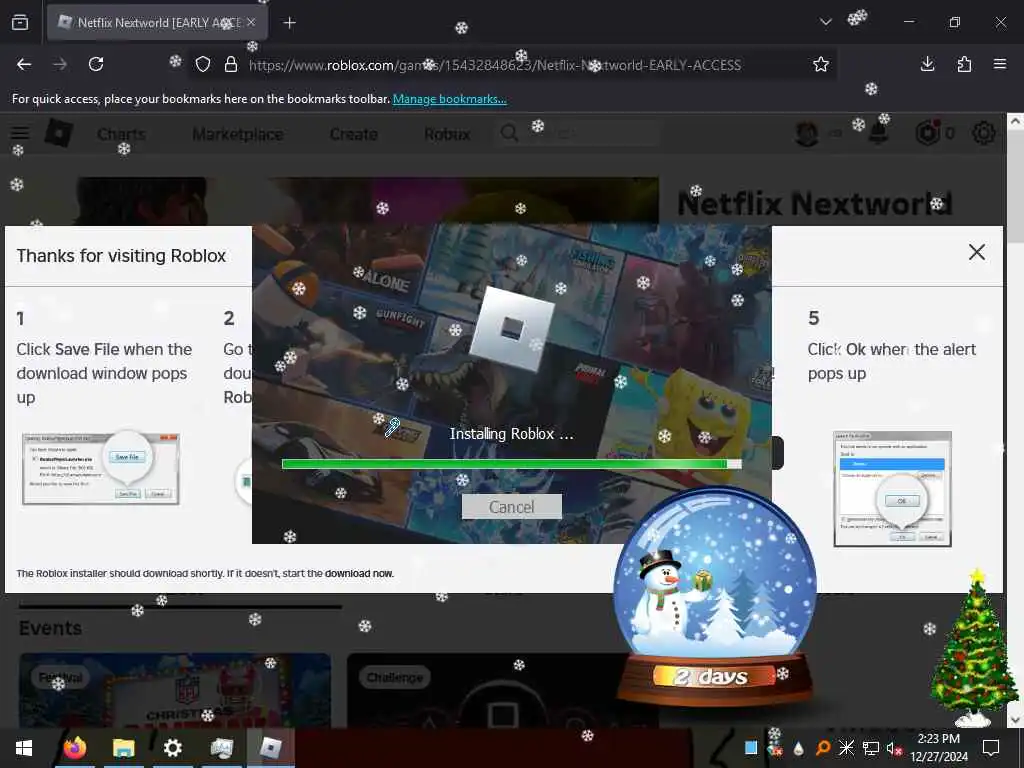Click the Roblox logo home icon

point(58,133)
